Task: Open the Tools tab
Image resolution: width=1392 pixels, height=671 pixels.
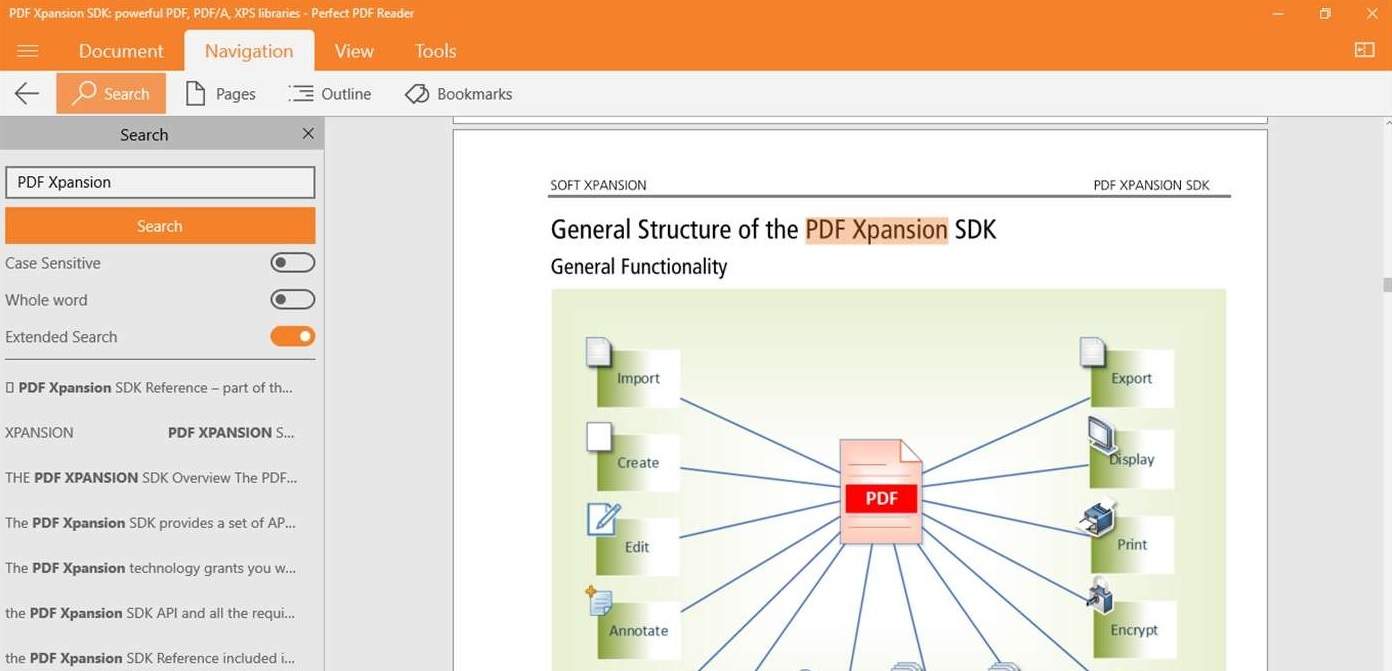Action: tap(435, 51)
